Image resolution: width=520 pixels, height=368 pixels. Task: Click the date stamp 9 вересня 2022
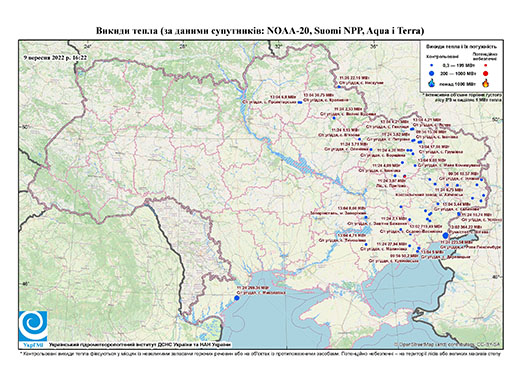pyautogui.click(x=55, y=57)
